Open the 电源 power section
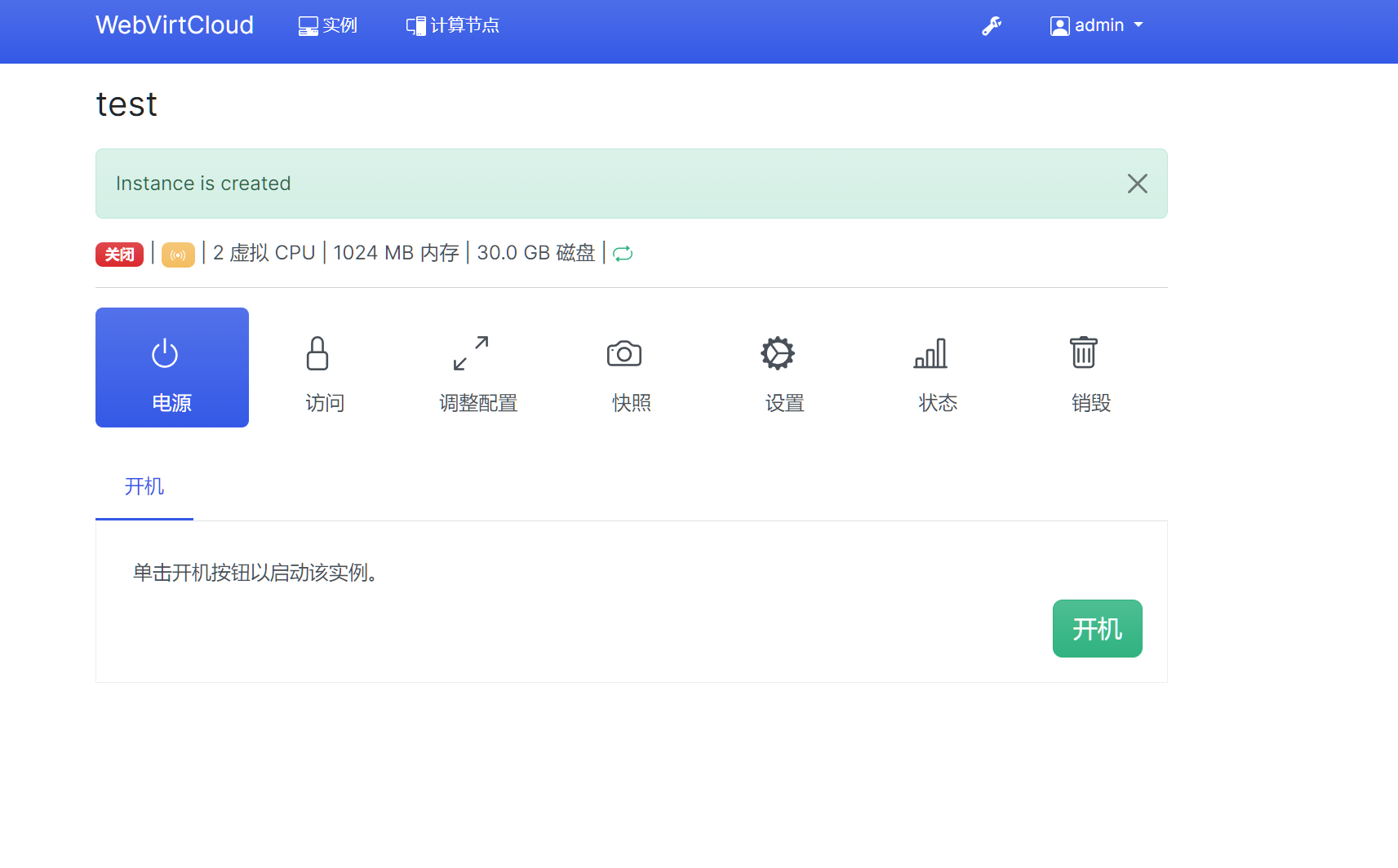The image size is (1398, 868). click(x=172, y=367)
